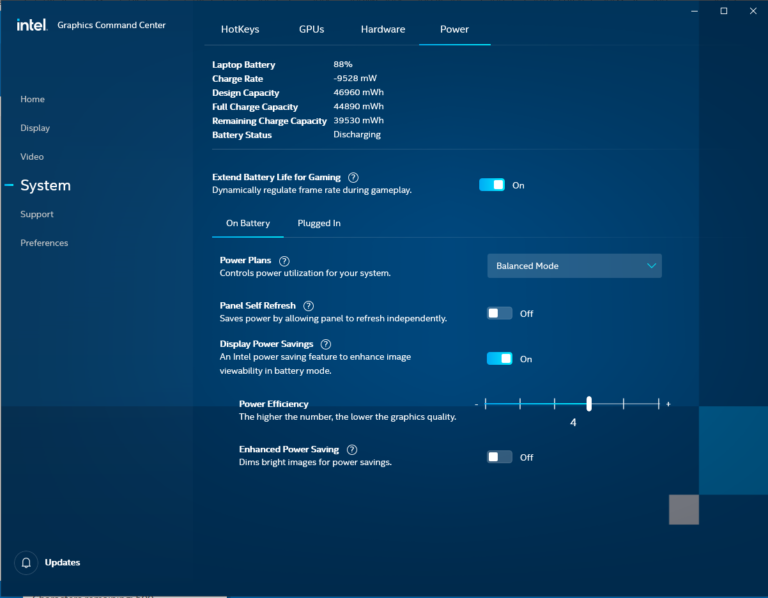Screen dimensions: 768x598
Task: Click the Power Efficiency slider handle
Action: (x=589, y=404)
